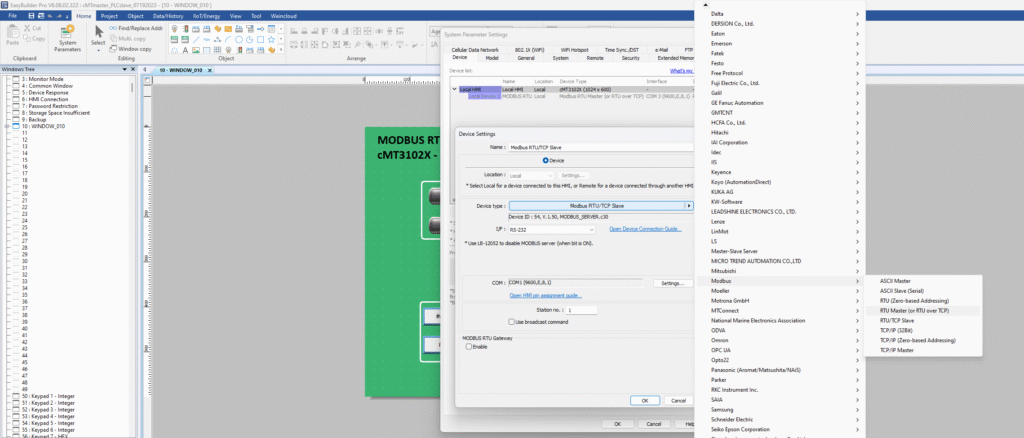Click the Station no. input field
The height and width of the screenshot is (438, 1024).
582,310
